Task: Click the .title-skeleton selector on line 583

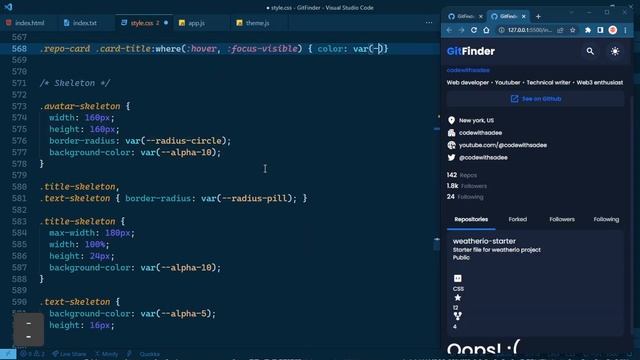Action: [x=78, y=221]
